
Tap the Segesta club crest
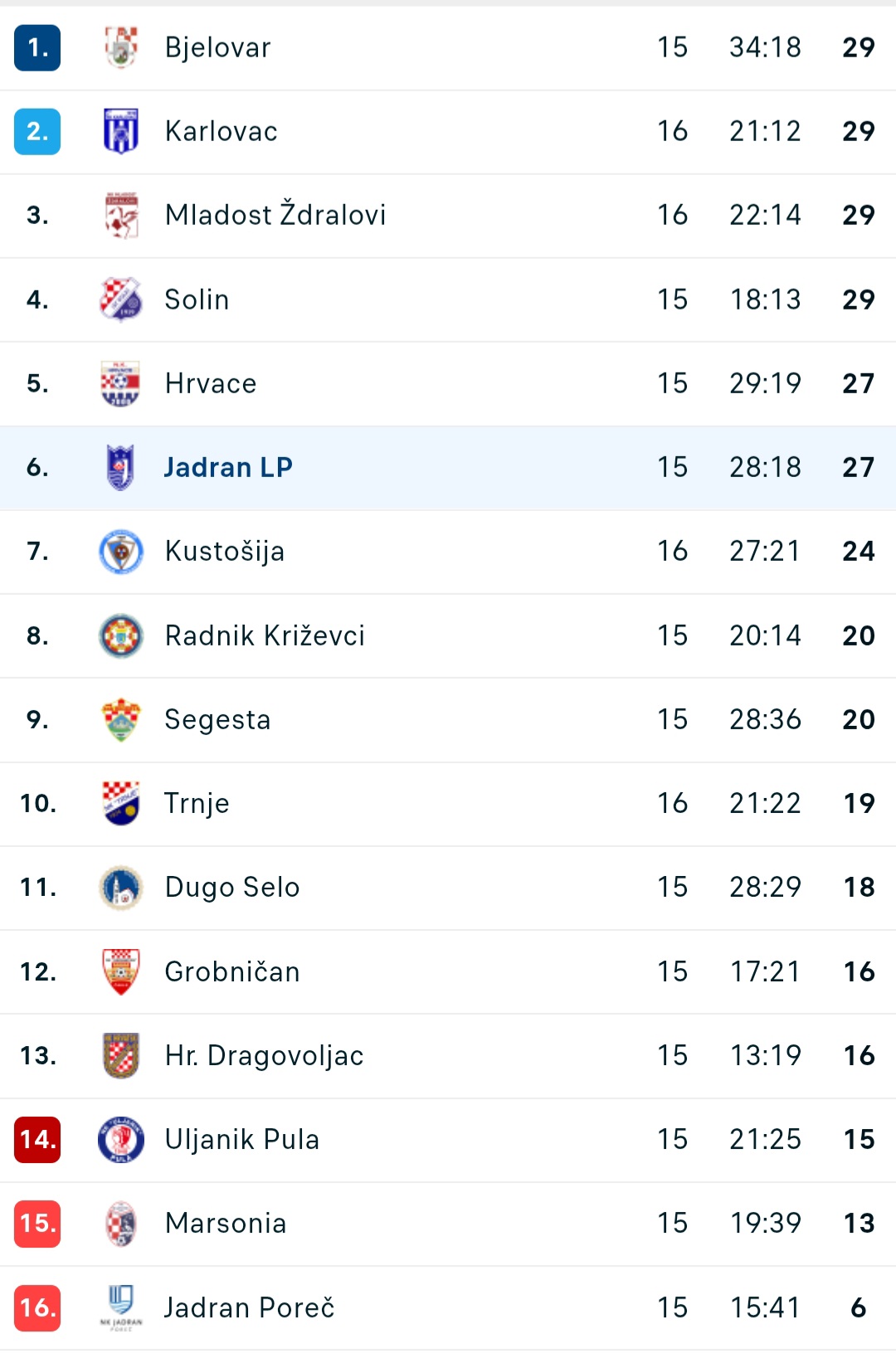click(121, 719)
